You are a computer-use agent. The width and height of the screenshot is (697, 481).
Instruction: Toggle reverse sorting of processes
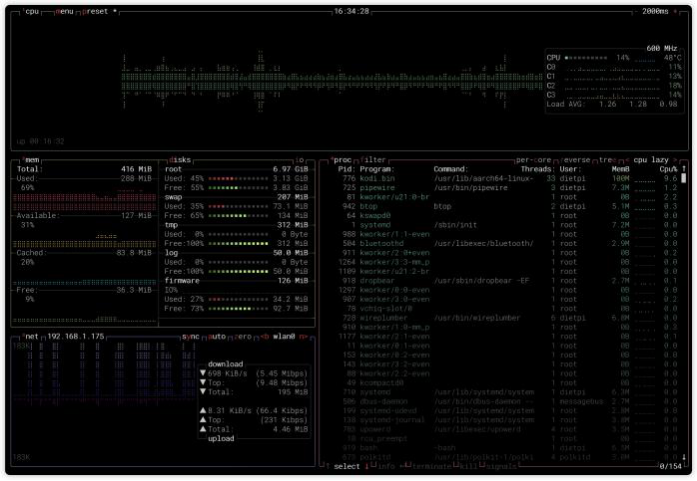(573, 159)
